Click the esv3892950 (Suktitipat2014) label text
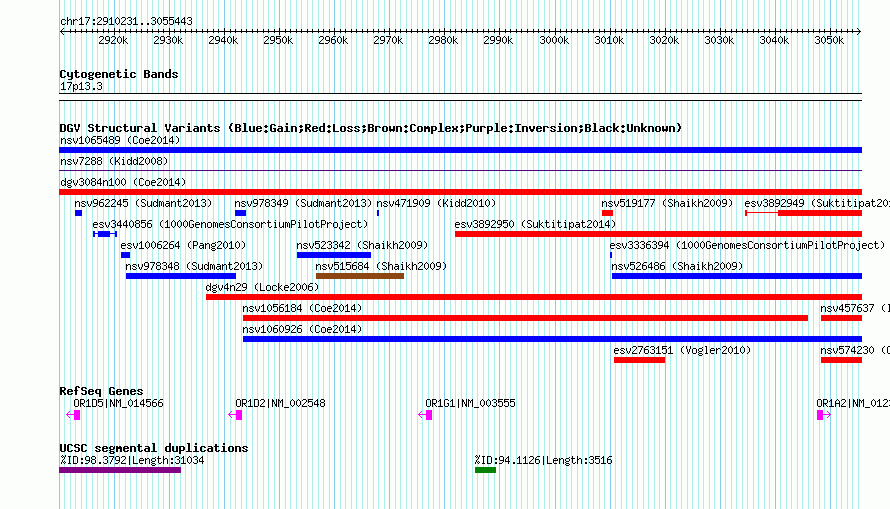Image resolution: width=890 pixels, height=509 pixels. coord(535,224)
